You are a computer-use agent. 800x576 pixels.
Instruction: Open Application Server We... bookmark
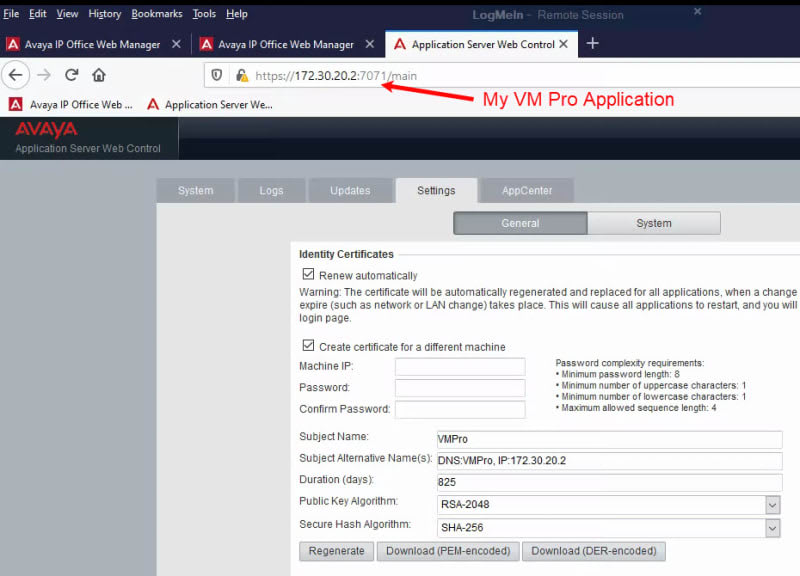point(210,105)
